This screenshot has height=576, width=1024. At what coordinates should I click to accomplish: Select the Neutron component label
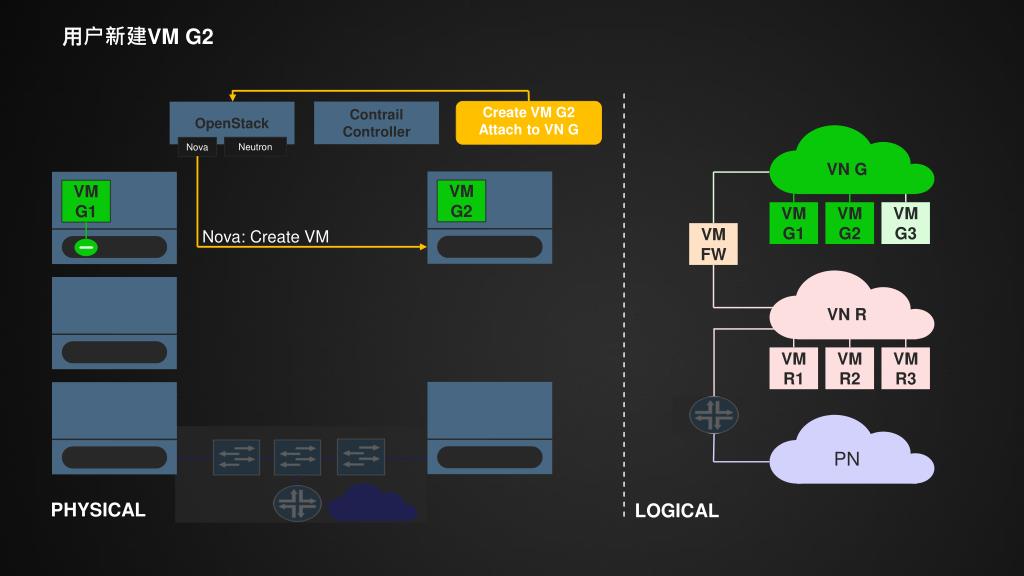(x=255, y=147)
